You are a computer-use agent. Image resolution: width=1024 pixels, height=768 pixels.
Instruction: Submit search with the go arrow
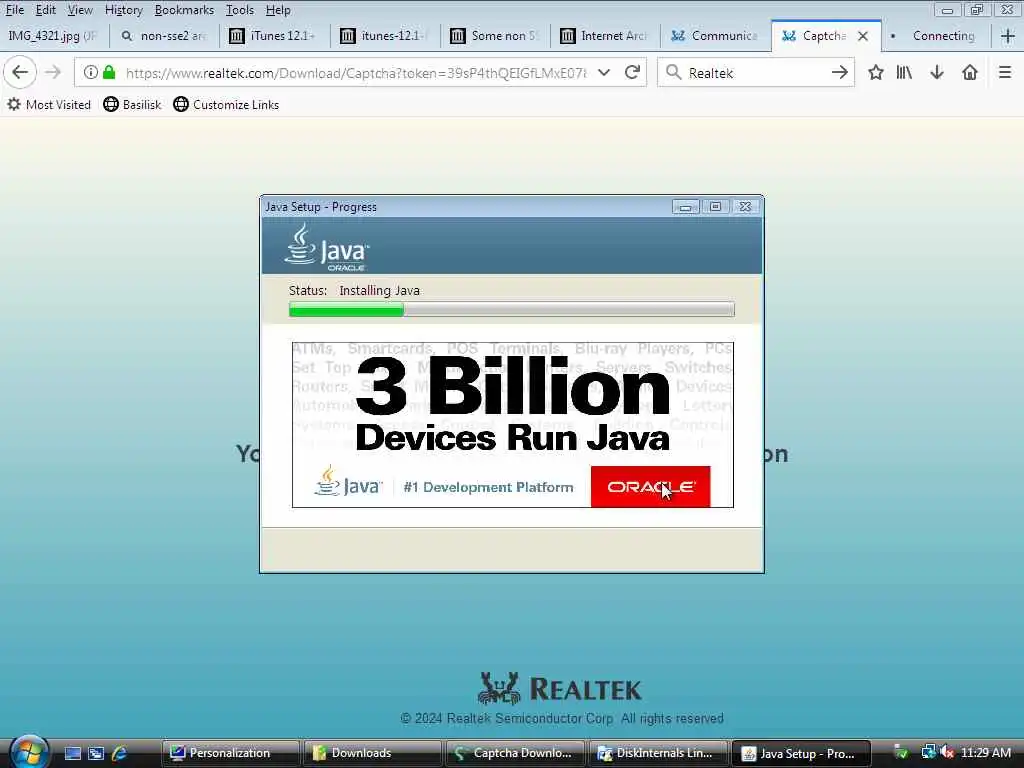point(840,72)
